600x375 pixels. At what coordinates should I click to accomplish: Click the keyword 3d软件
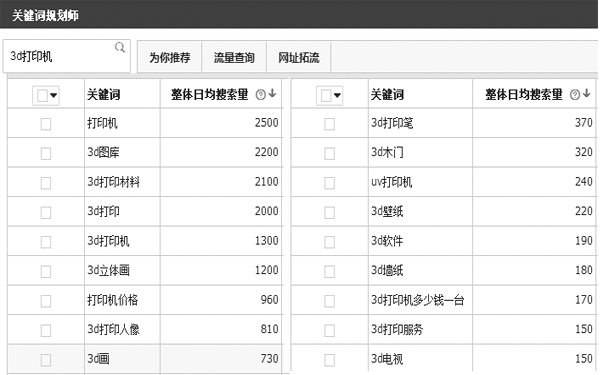coord(387,241)
